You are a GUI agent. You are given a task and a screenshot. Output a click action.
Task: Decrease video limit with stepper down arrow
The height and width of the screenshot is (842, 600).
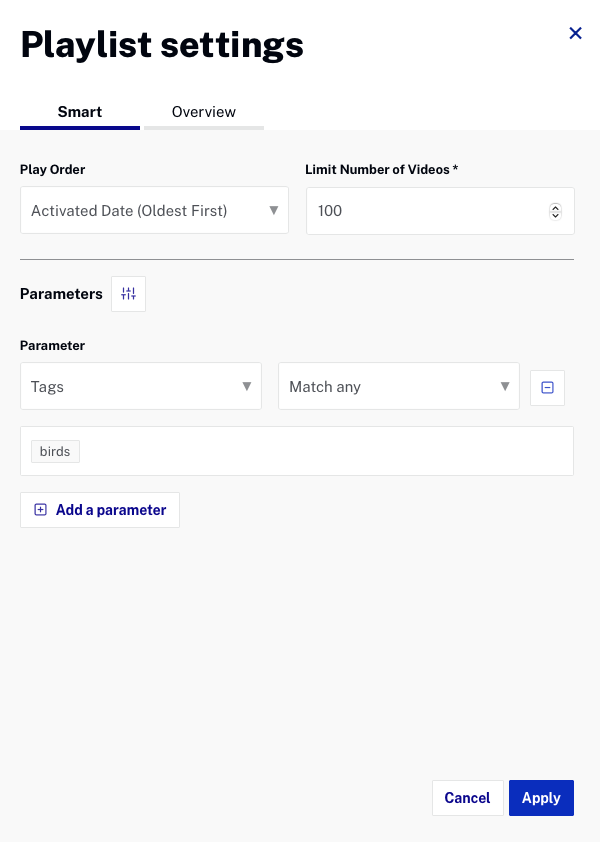click(x=555, y=215)
